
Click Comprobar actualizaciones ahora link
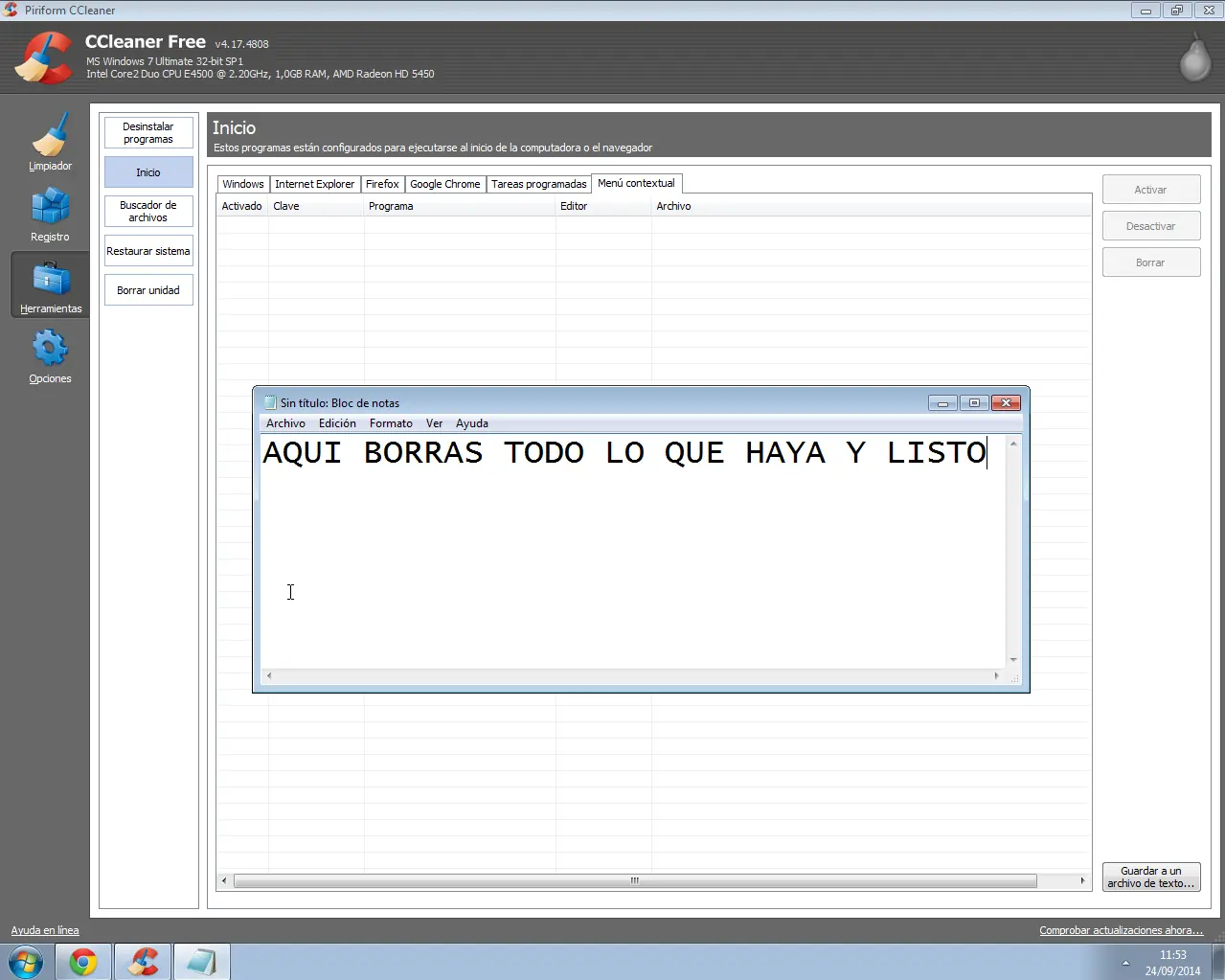click(1121, 930)
